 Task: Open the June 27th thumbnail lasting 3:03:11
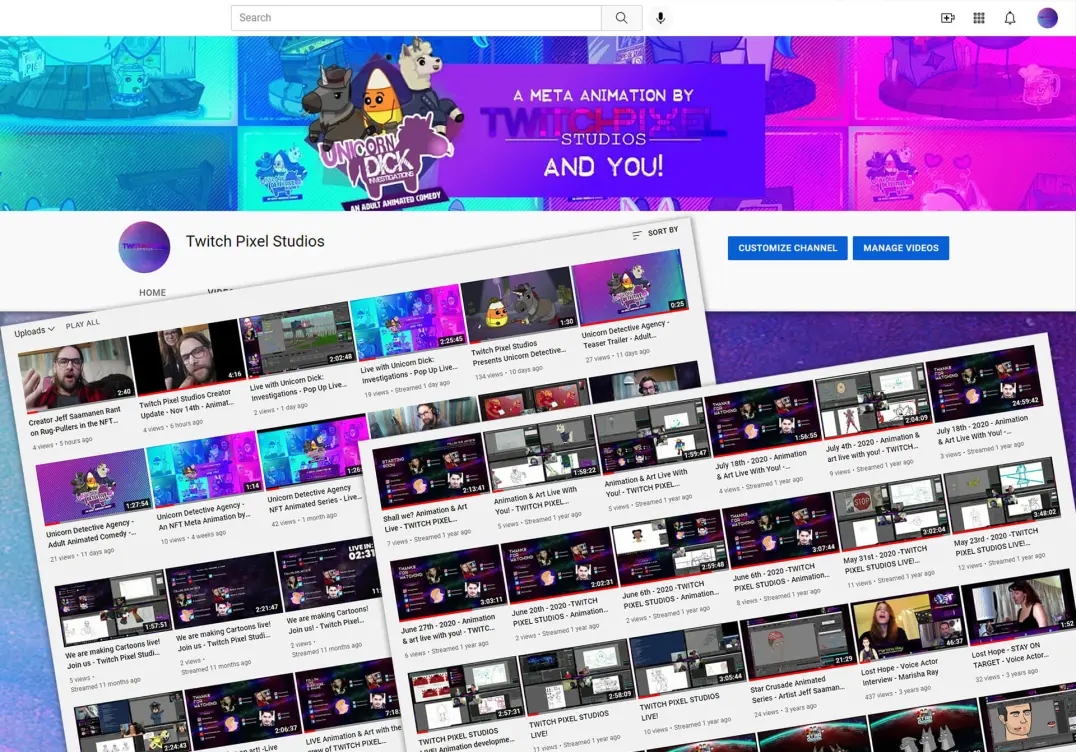pyautogui.click(x=449, y=584)
